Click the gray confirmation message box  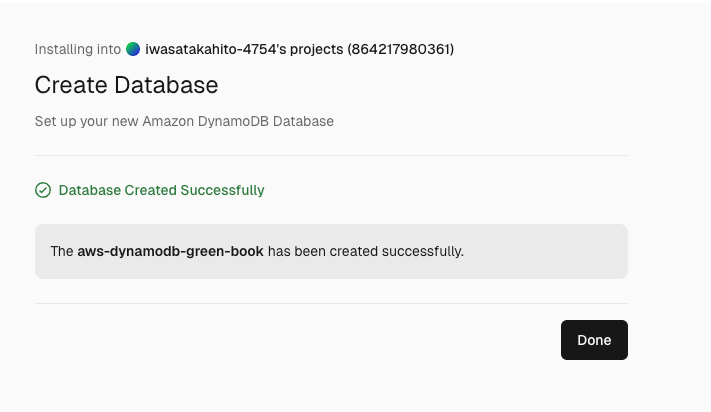pos(540,251)
